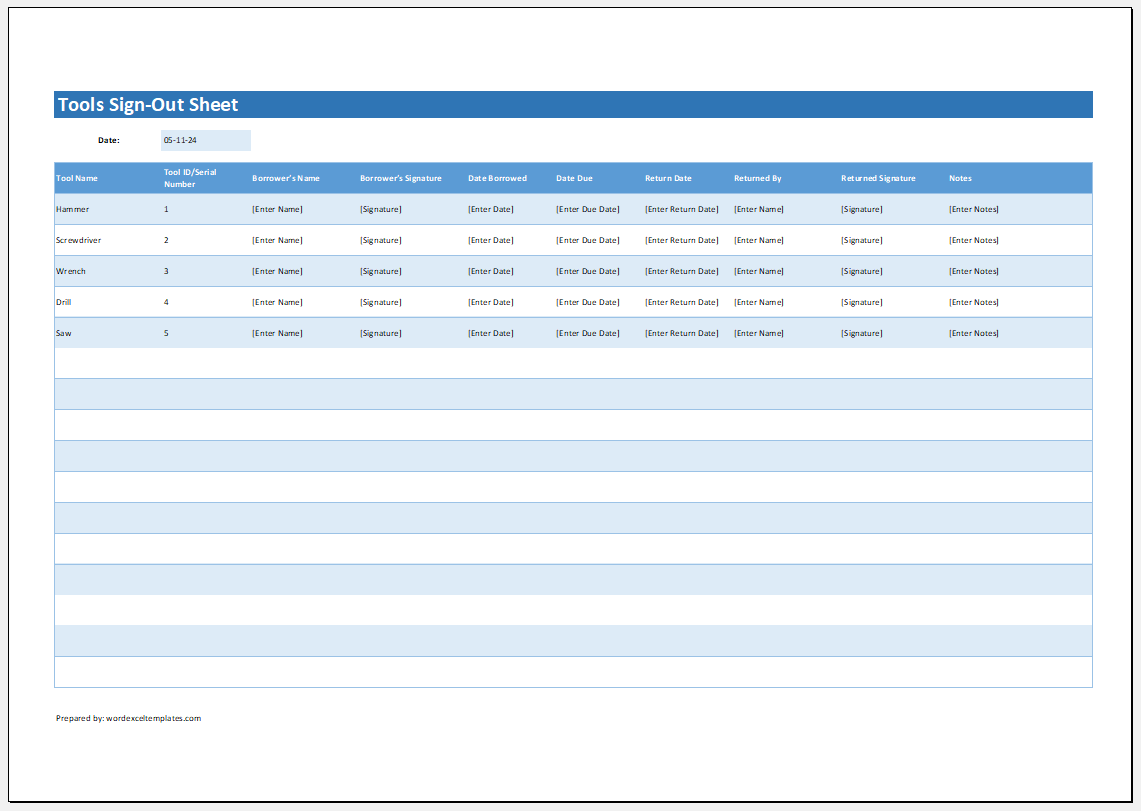Screen dimensions: 1141x811
Task: Select [Enter Notes] in the Saw row
Action: tap(974, 333)
